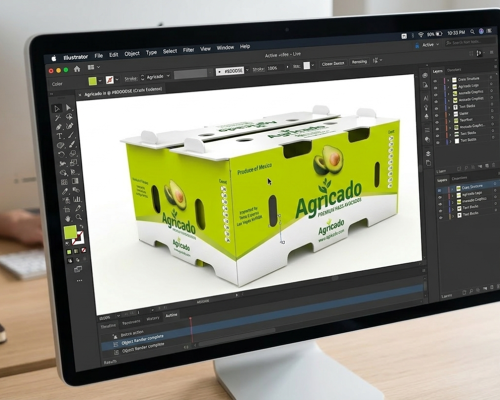
Task: Select the Direct Selection tool
Action: (68, 107)
